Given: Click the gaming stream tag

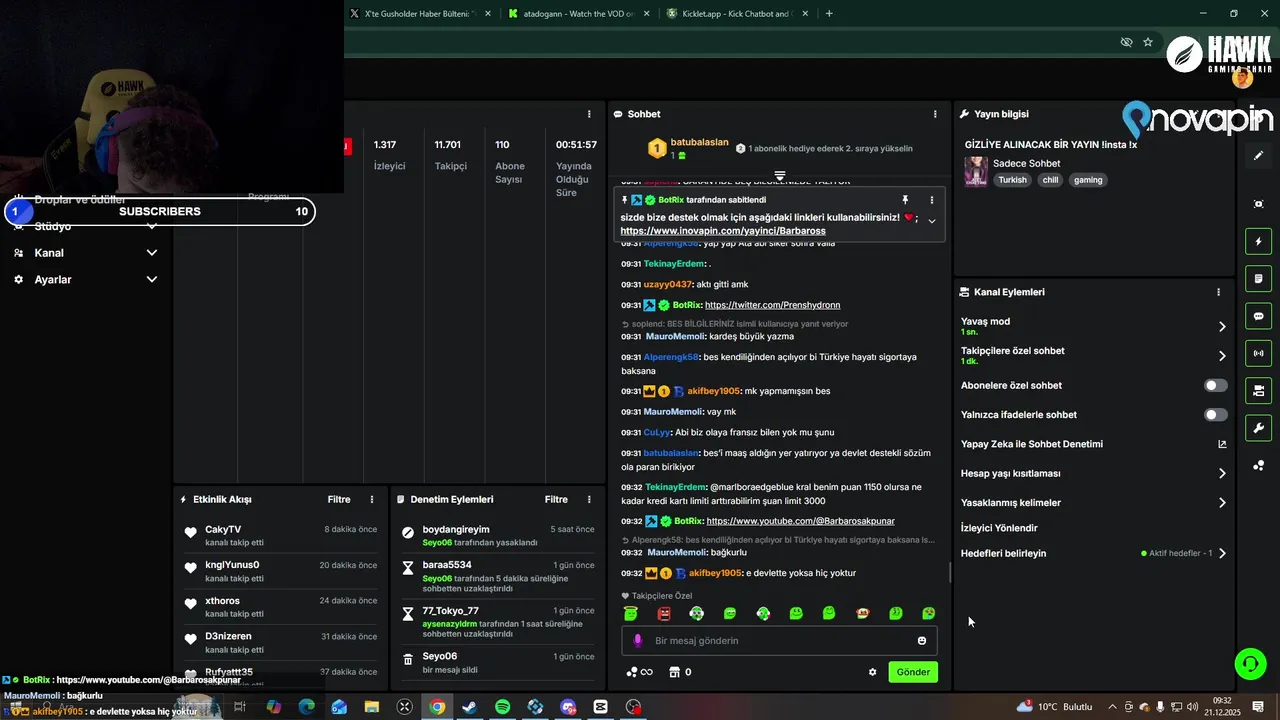Looking at the screenshot, I should point(1088,180).
